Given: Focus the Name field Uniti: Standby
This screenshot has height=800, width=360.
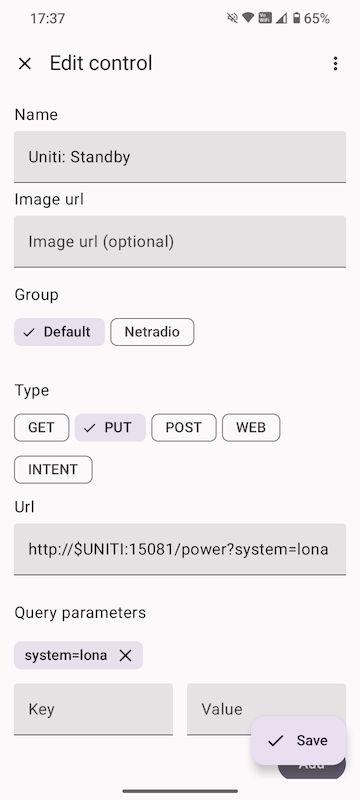Looking at the screenshot, I should [x=180, y=157].
